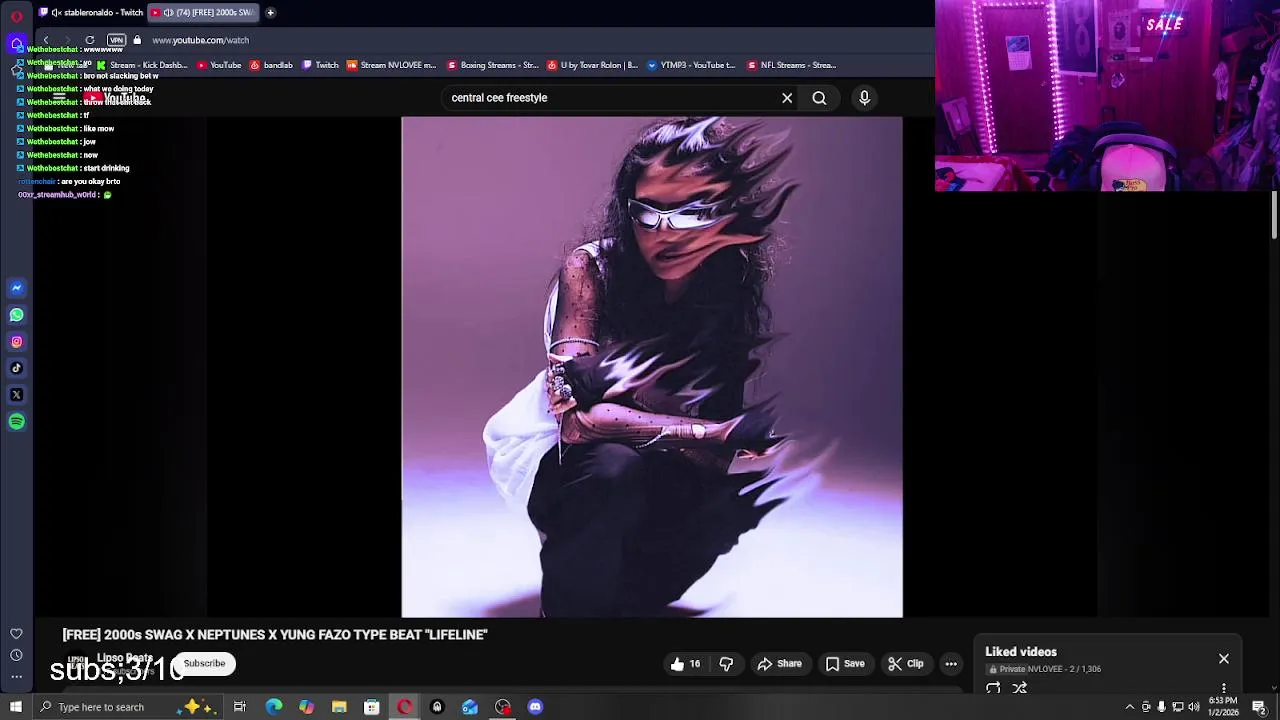Switch to Opera on the taskbar
Image resolution: width=1280 pixels, height=720 pixels.
point(404,707)
